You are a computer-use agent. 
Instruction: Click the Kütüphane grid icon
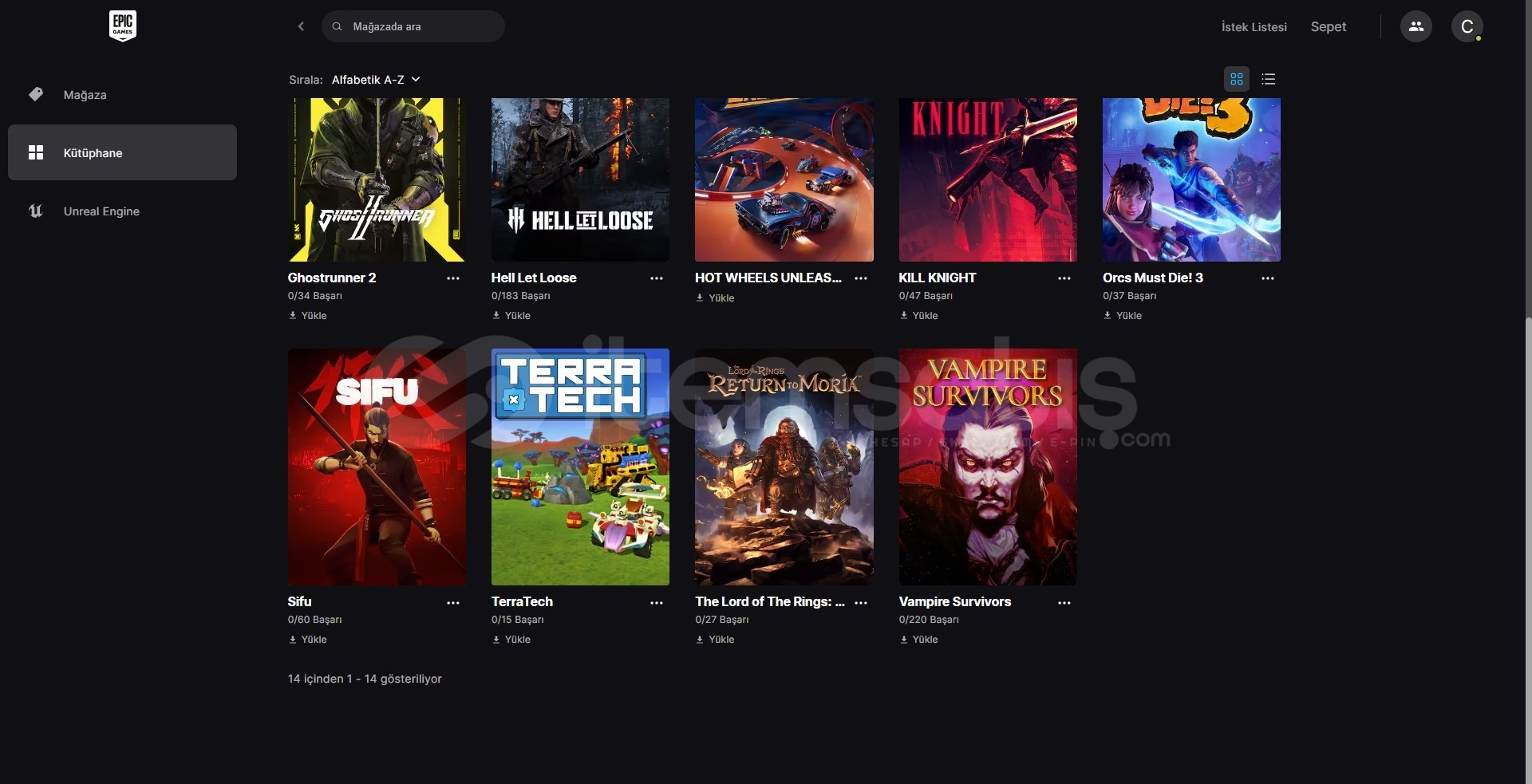tap(36, 152)
